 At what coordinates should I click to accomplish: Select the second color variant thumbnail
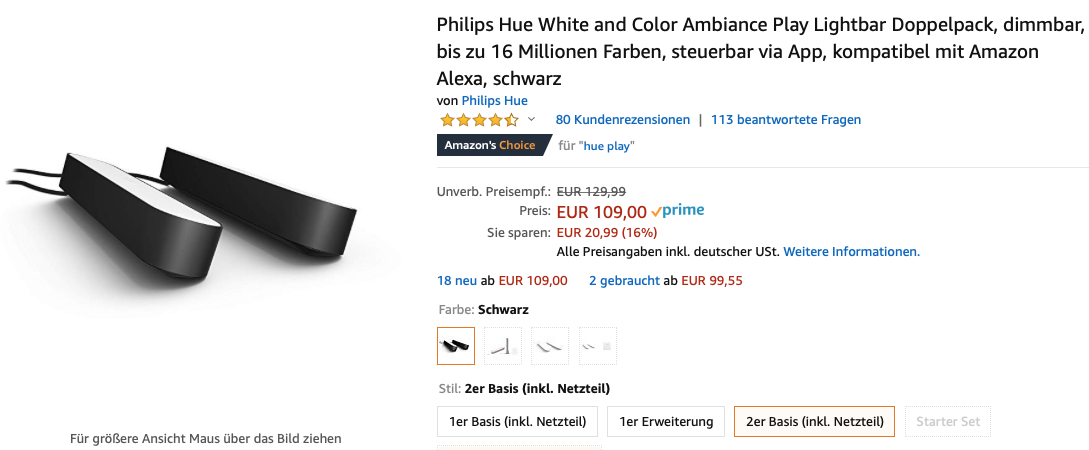click(503, 346)
